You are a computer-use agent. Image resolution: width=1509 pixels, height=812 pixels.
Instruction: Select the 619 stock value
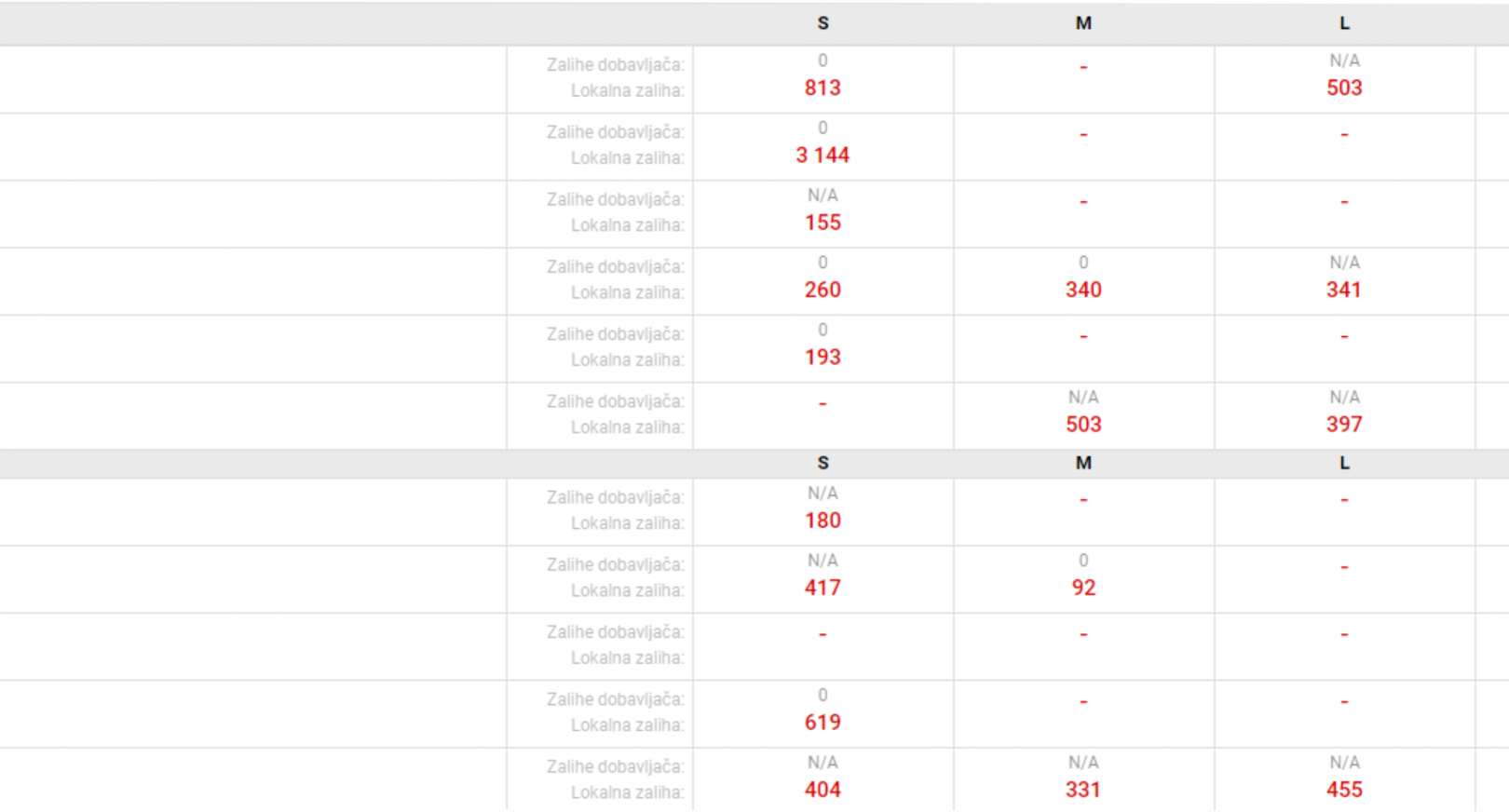[822, 722]
